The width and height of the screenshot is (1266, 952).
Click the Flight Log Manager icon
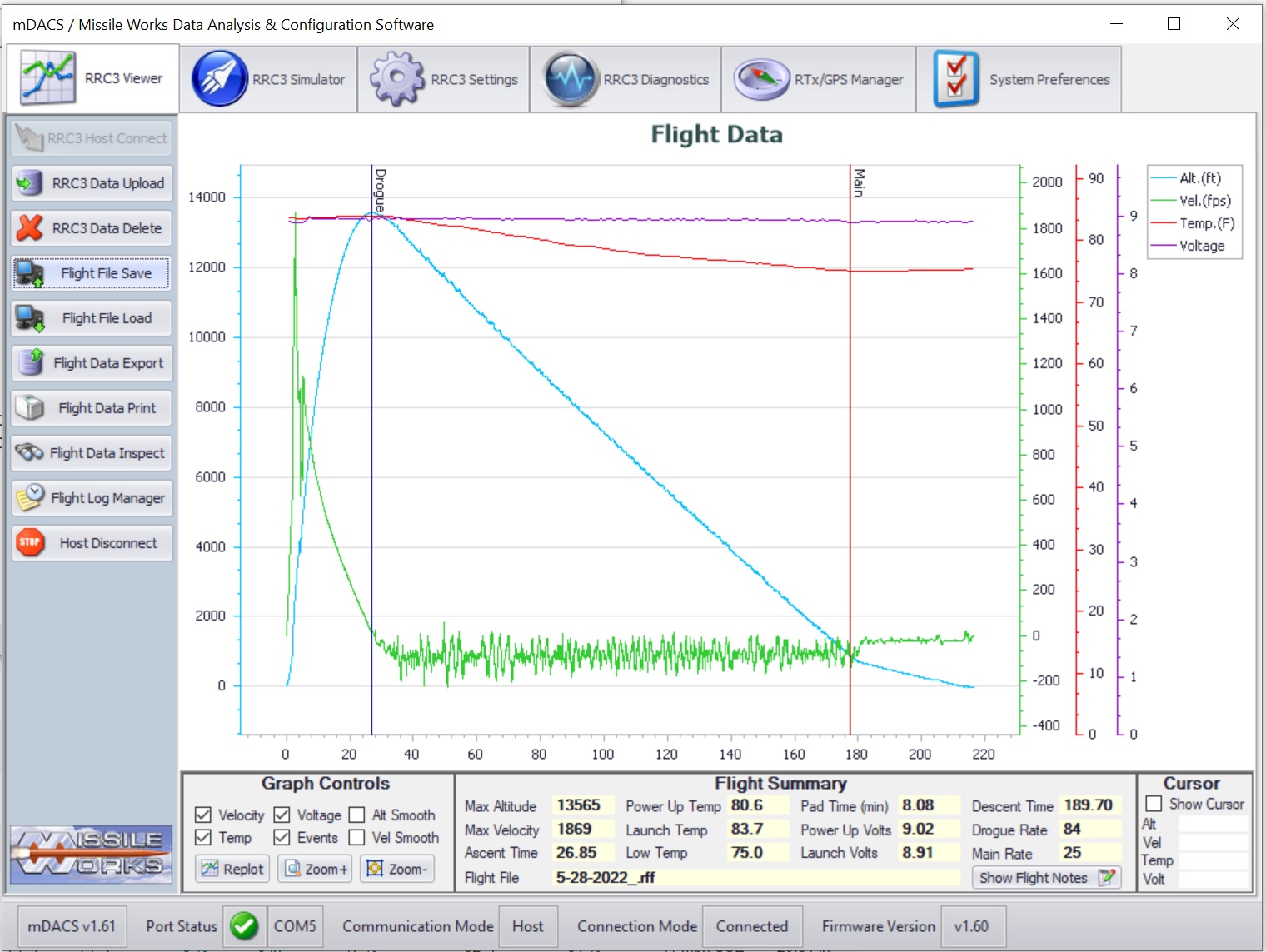[x=31, y=498]
